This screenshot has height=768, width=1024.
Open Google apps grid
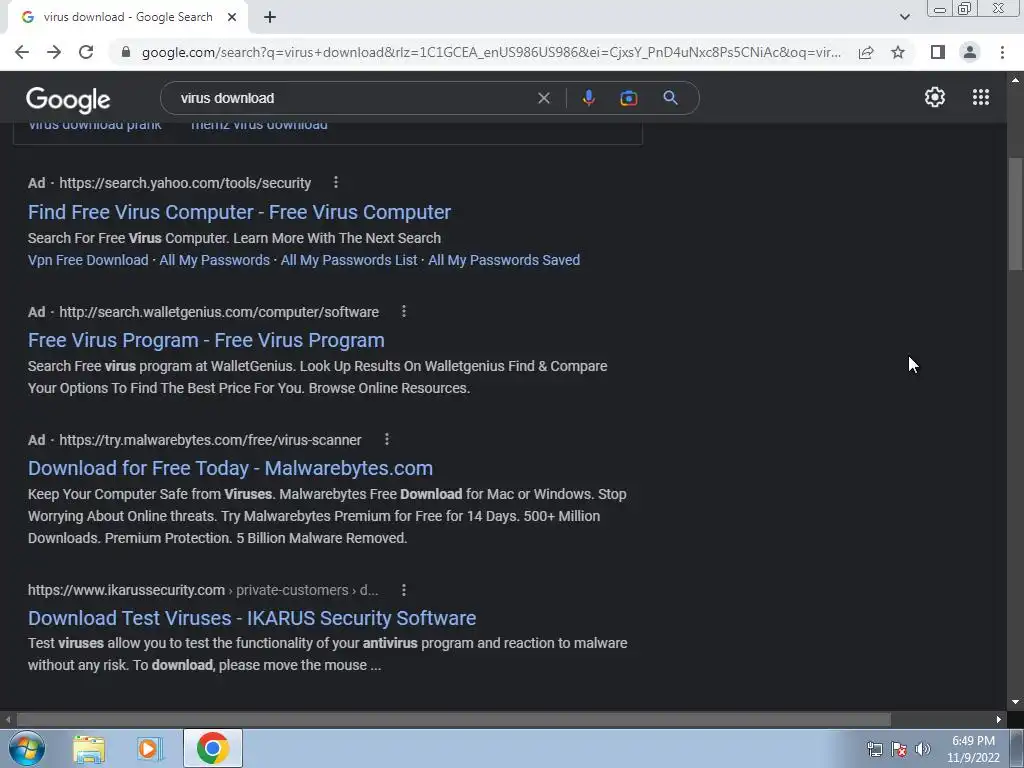point(981,97)
